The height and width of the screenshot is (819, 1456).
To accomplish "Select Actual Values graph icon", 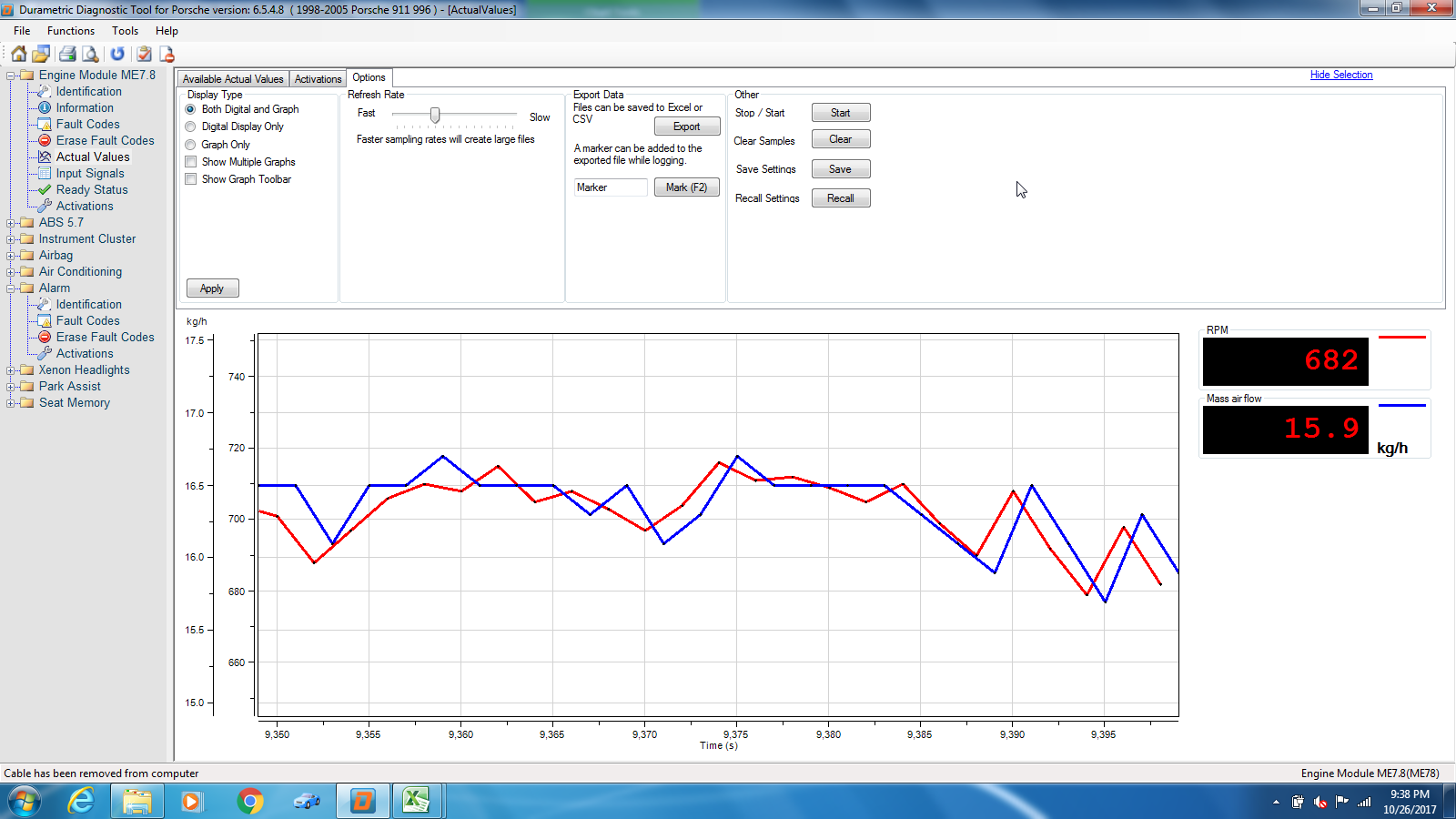I will point(44,157).
